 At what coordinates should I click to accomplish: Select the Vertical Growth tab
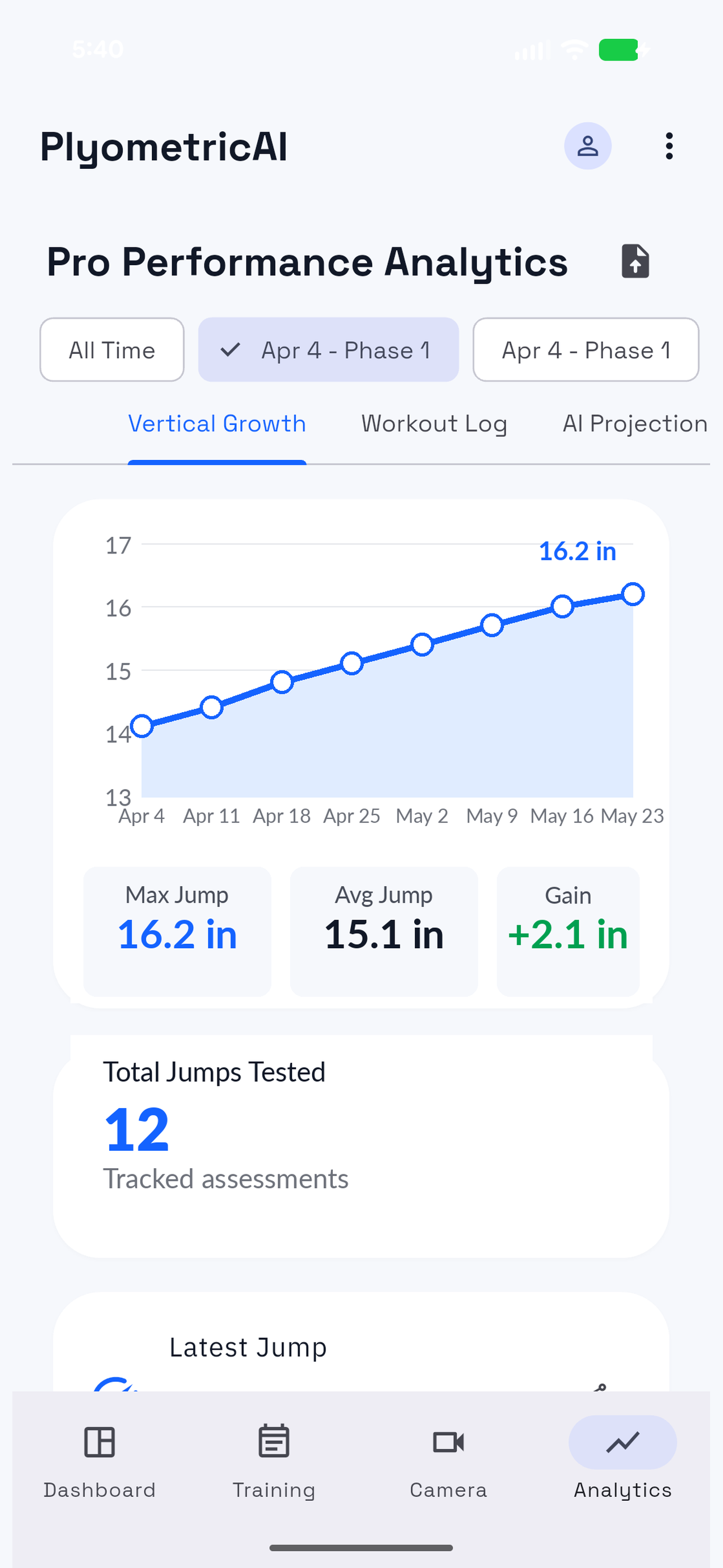pyautogui.click(x=217, y=423)
